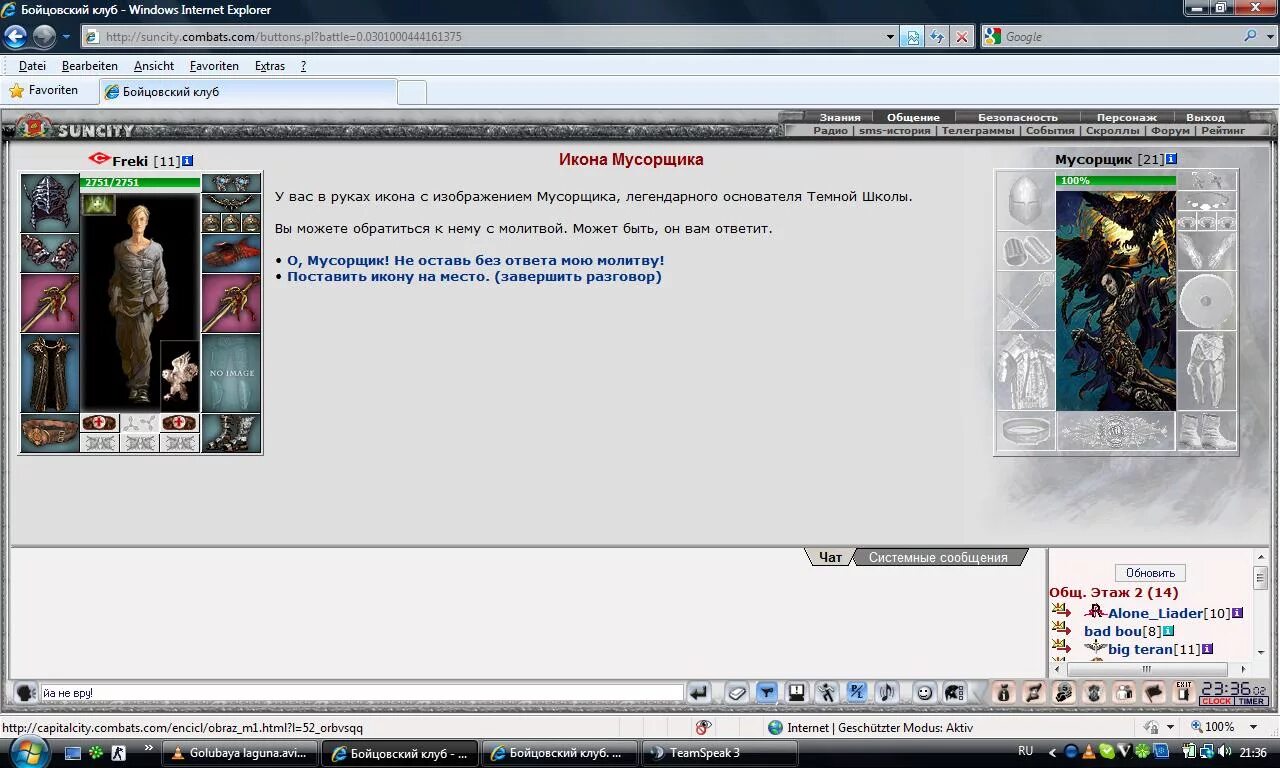This screenshot has width=1280, height=768.
Task: Open the Телеграммы link
Action: (x=978, y=130)
